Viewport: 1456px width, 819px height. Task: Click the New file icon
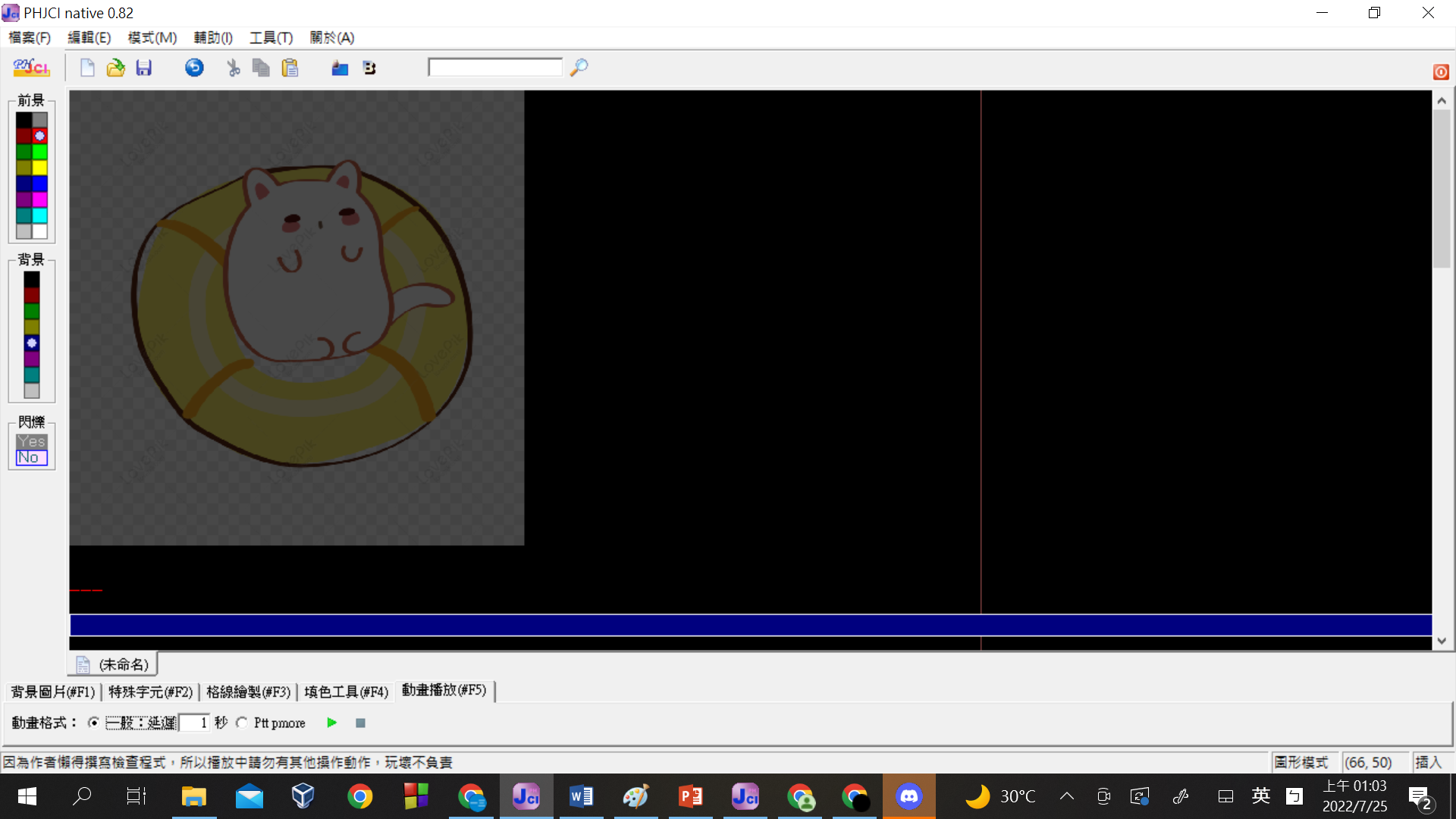(x=87, y=68)
